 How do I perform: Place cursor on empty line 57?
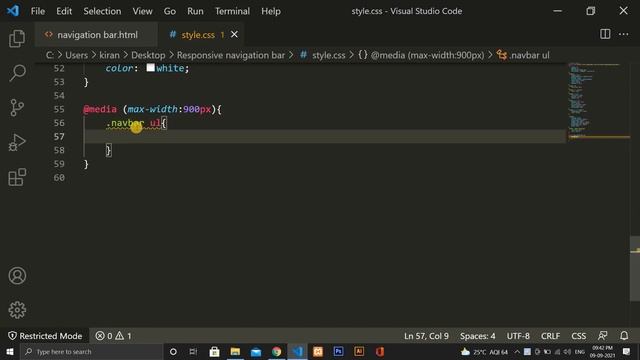[x=324, y=136]
